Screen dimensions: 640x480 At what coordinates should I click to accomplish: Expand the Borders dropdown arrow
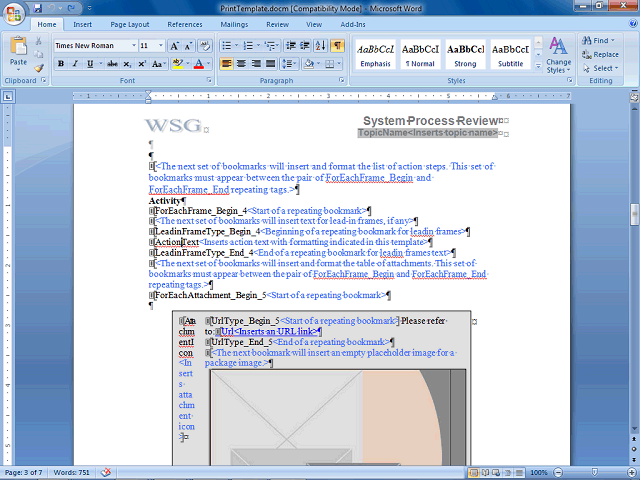tap(339, 64)
